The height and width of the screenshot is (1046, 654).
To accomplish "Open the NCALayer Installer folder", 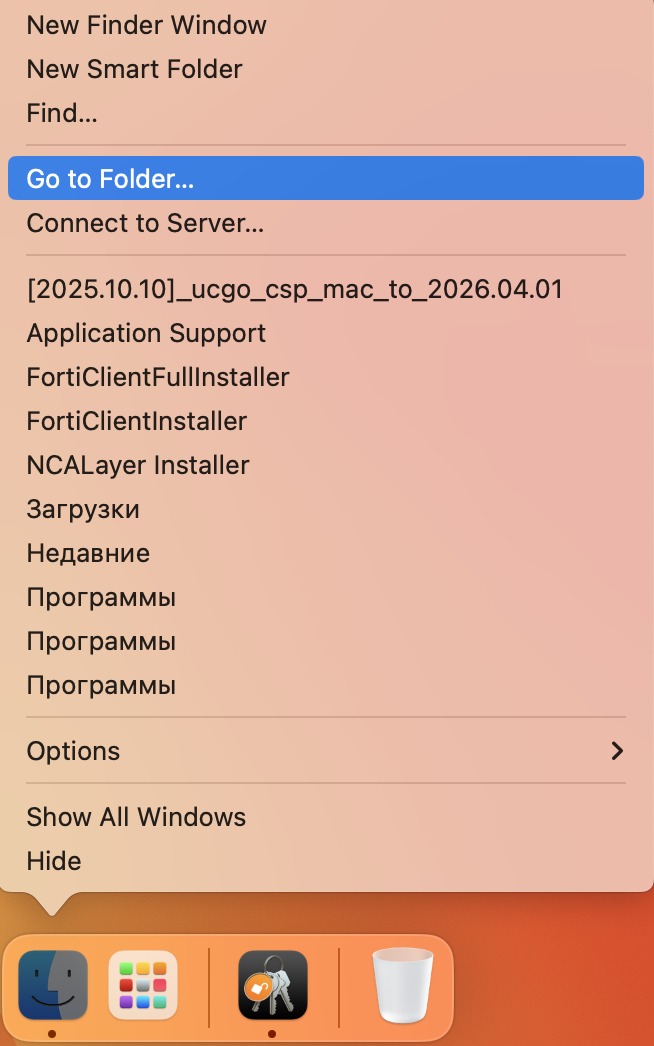I will click(x=138, y=465).
